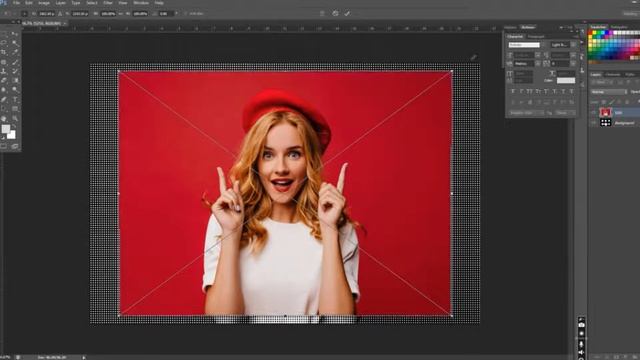Select the Path Selection tool
This screenshot has width=640, height=360.
[4, 109]
